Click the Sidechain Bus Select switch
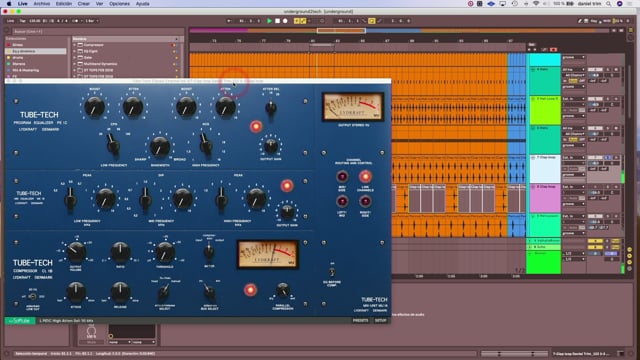 tap(209, 291)
